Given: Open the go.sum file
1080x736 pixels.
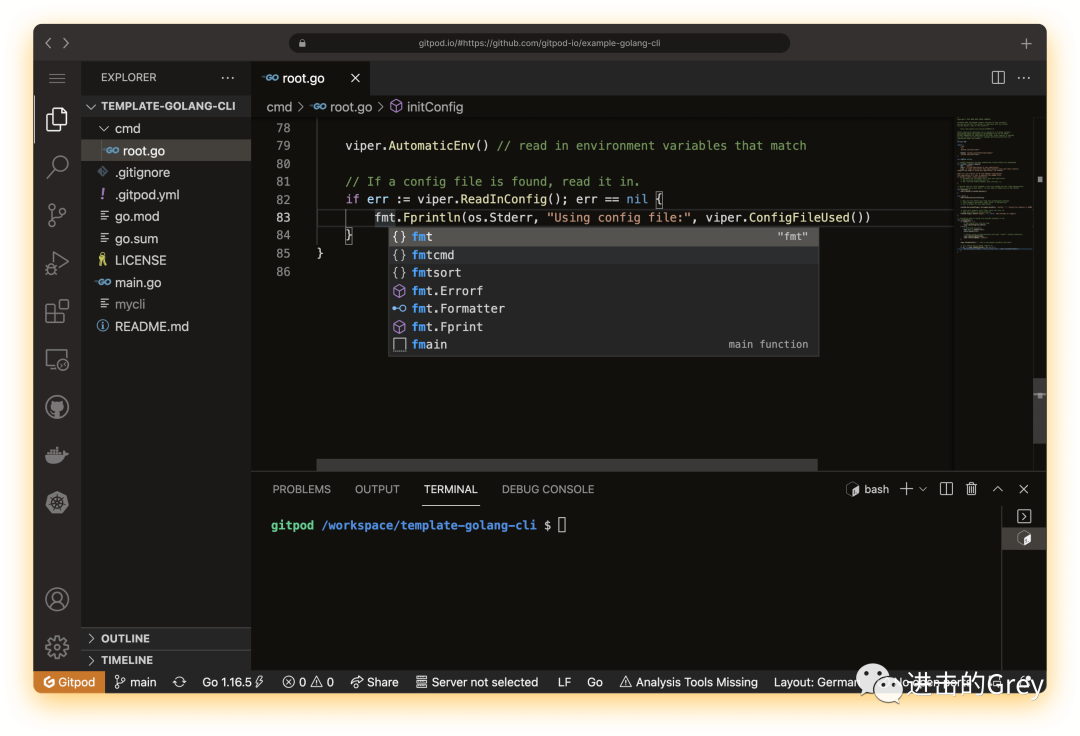Looking at the screenshot, I should 166,238.
